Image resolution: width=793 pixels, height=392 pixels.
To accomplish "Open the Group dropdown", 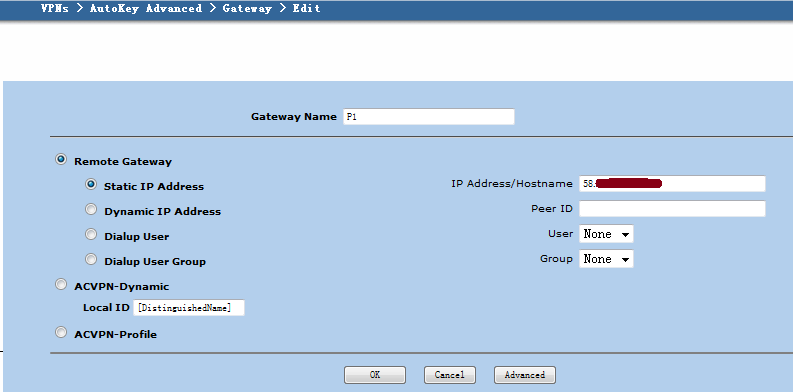I will (606, 259).
